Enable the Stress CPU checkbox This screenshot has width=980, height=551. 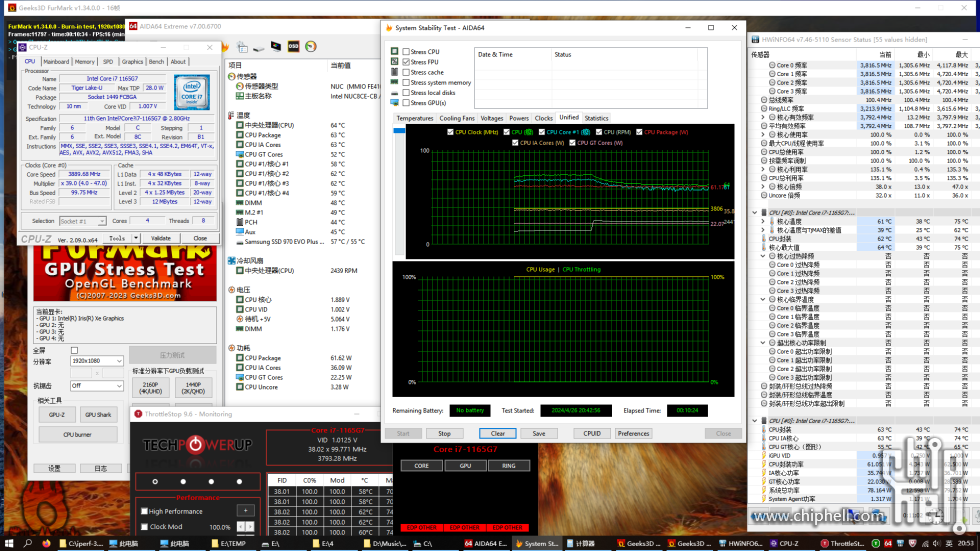406,52
